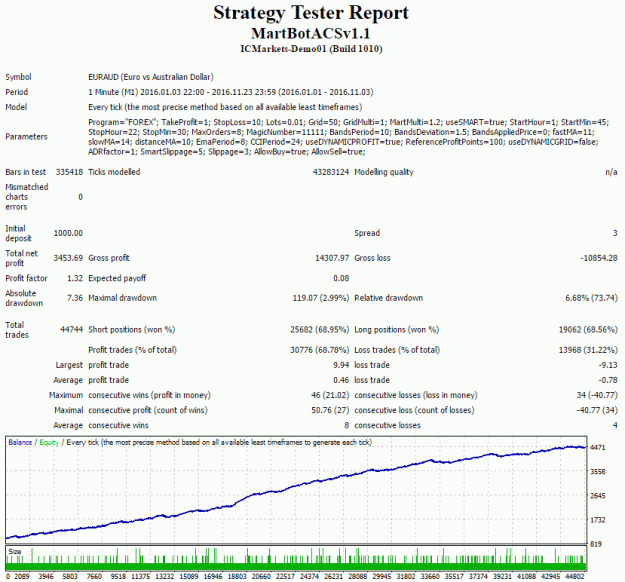
Task: Click Maximal drawdown value 119.07 (2.99%)
Action: pos(321,298)
